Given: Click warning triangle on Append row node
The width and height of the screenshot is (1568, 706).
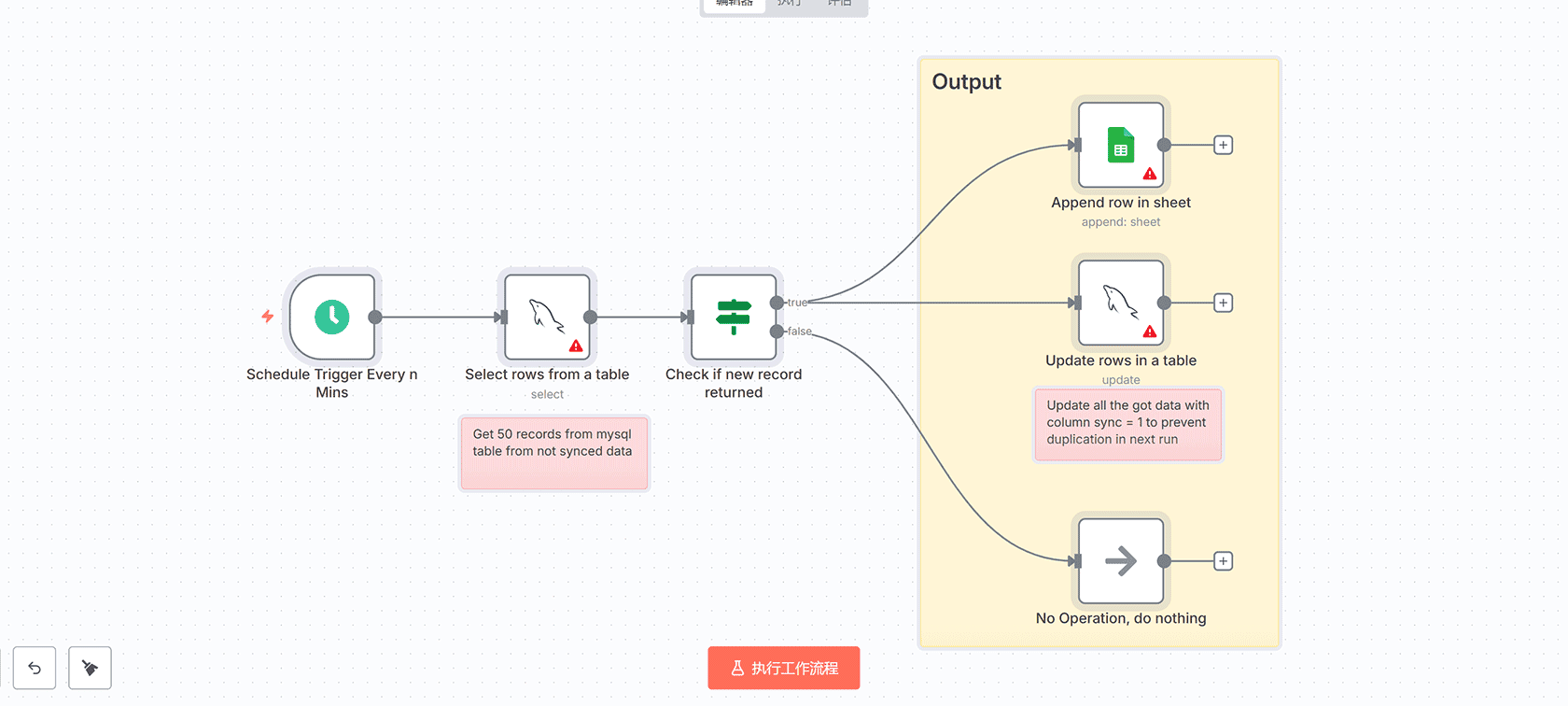Looking at the screenshot, I should tap(1150, 174).
